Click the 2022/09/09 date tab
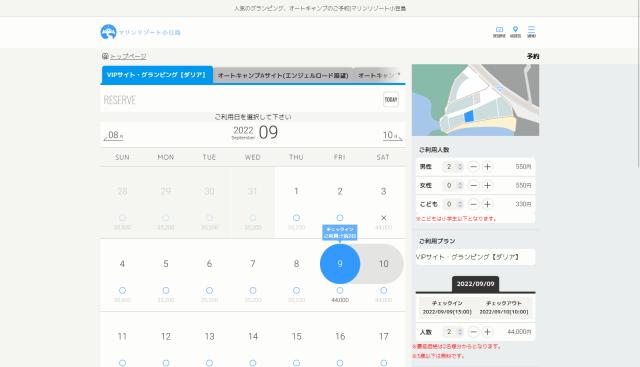 coord(476,284)
